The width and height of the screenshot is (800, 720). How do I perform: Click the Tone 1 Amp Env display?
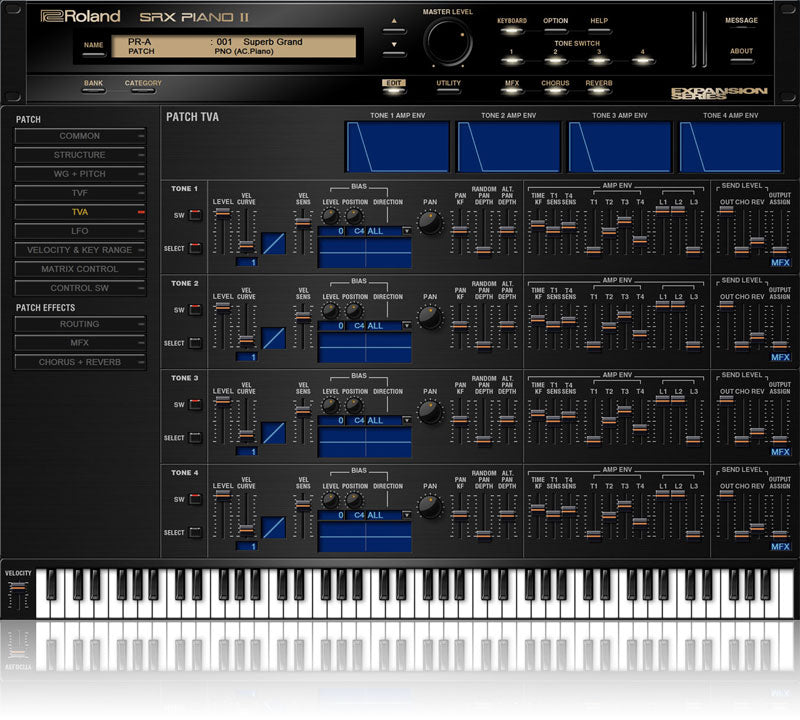397,147
